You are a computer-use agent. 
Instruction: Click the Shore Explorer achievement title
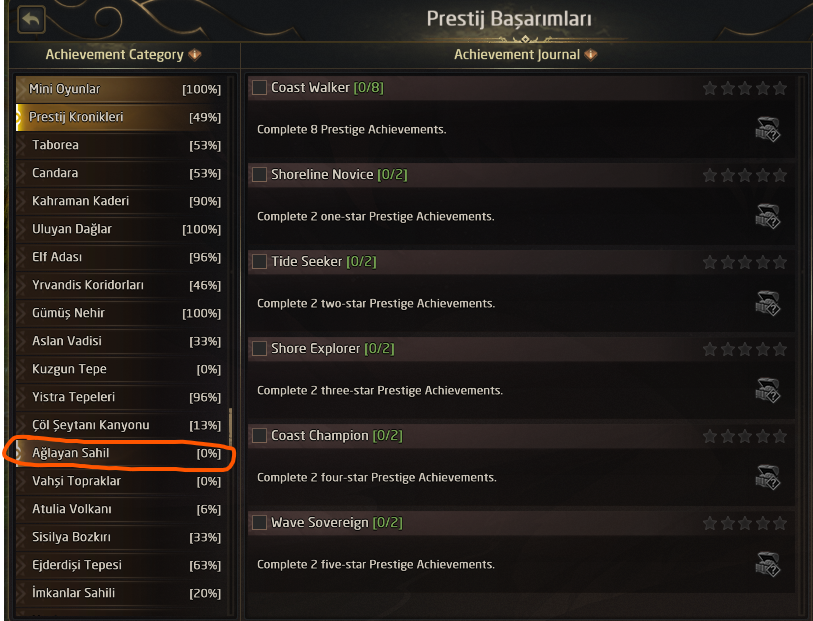coord(315,349)
